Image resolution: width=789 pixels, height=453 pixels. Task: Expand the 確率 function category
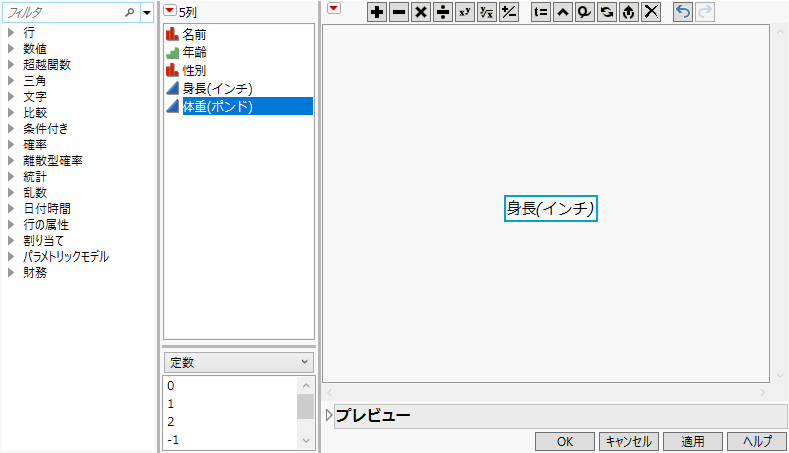11,144
